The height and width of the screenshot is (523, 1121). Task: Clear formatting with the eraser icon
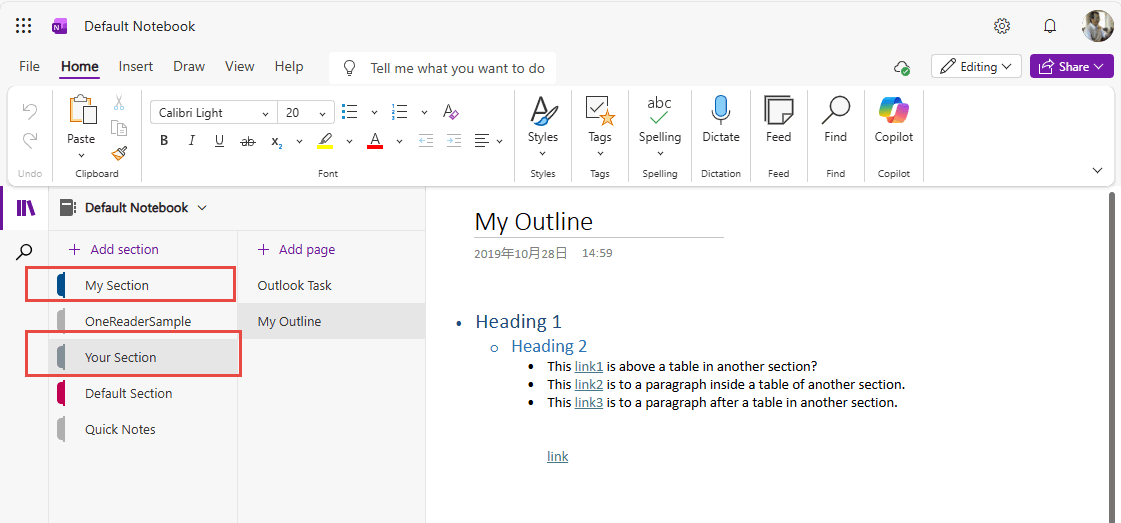coord(451,112)
